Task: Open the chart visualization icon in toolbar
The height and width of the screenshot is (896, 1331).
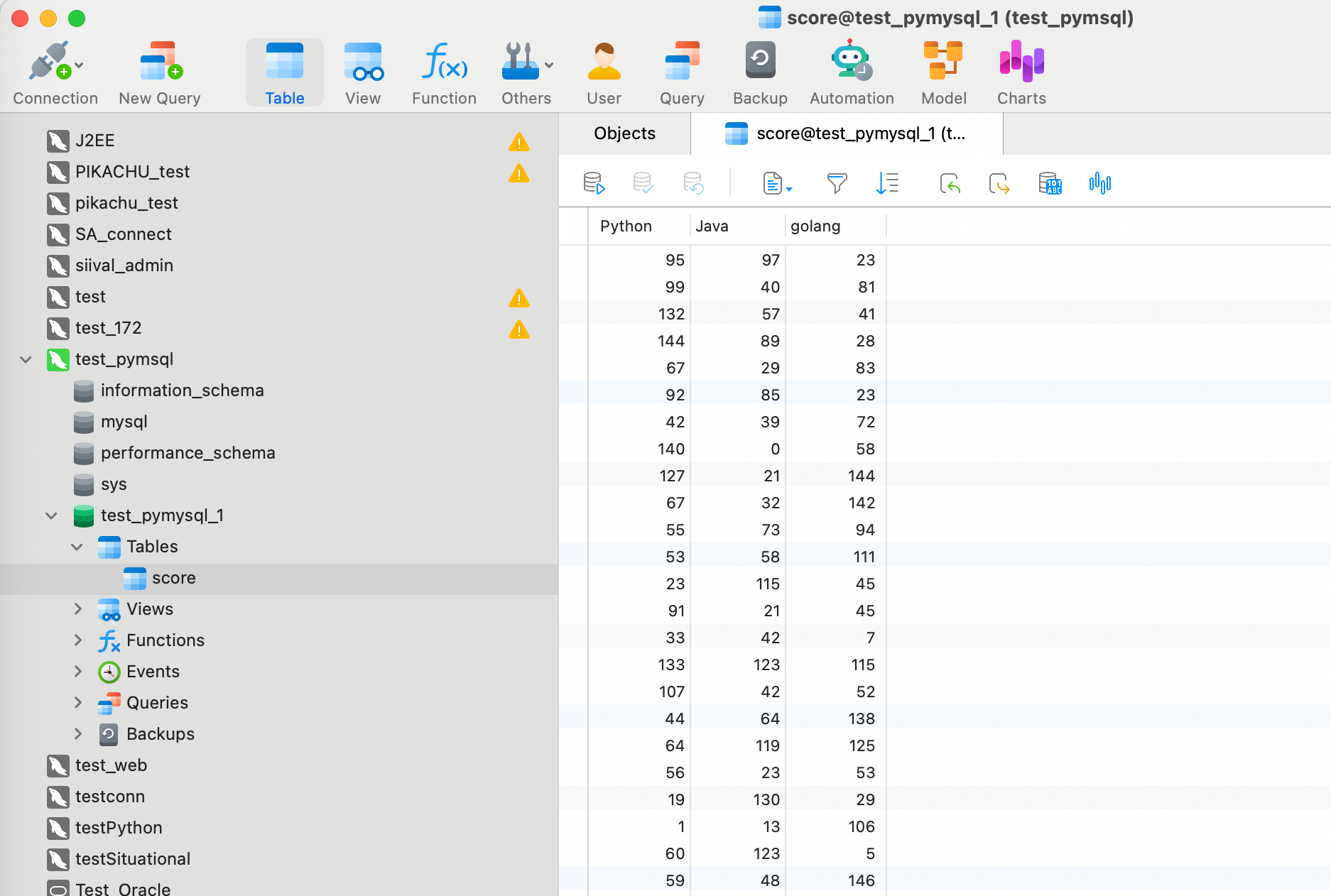Action: (1099, 184)
